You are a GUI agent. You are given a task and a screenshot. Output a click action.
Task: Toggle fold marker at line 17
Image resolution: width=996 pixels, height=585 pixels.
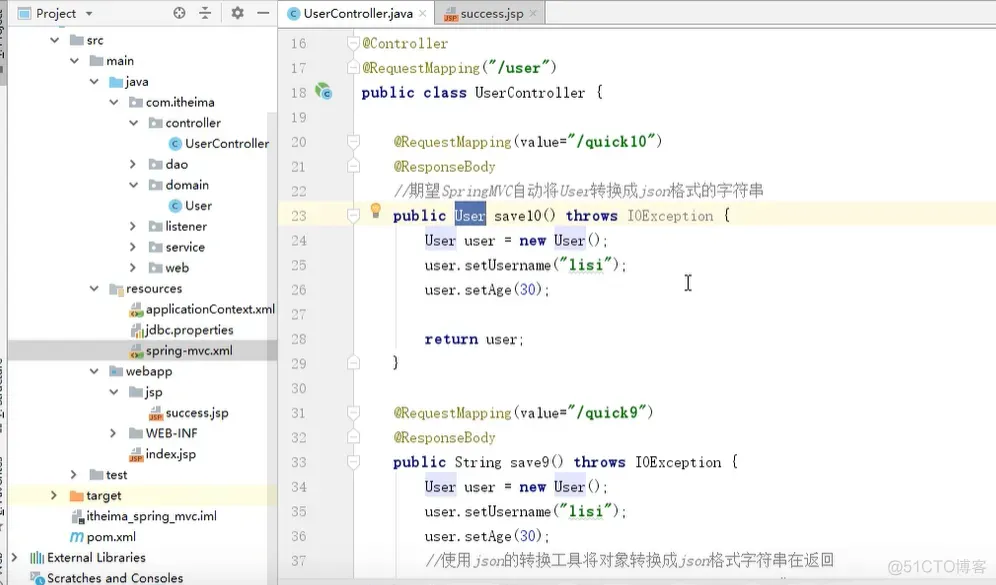click(354, 67)
